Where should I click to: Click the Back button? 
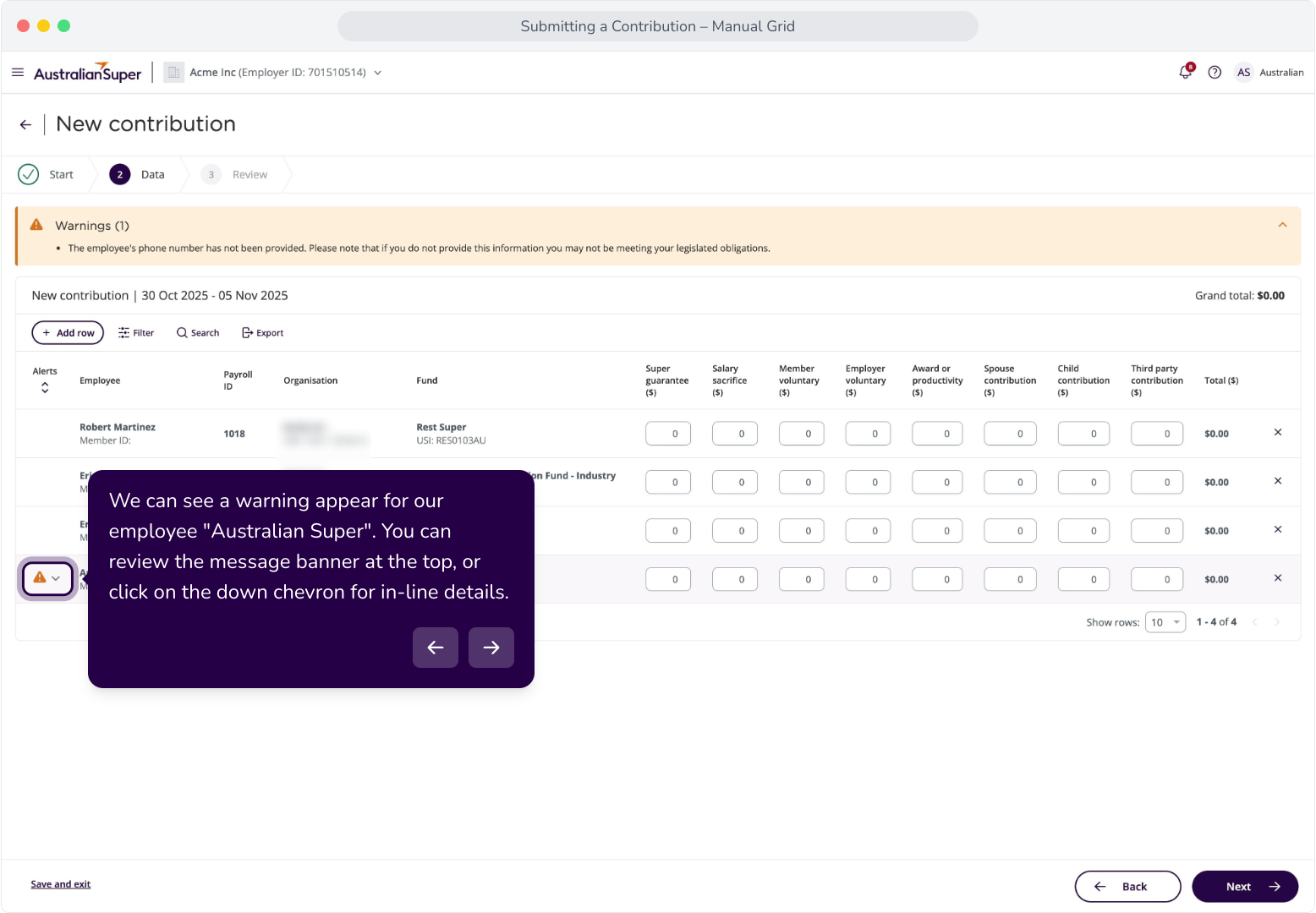point(1127,887)
